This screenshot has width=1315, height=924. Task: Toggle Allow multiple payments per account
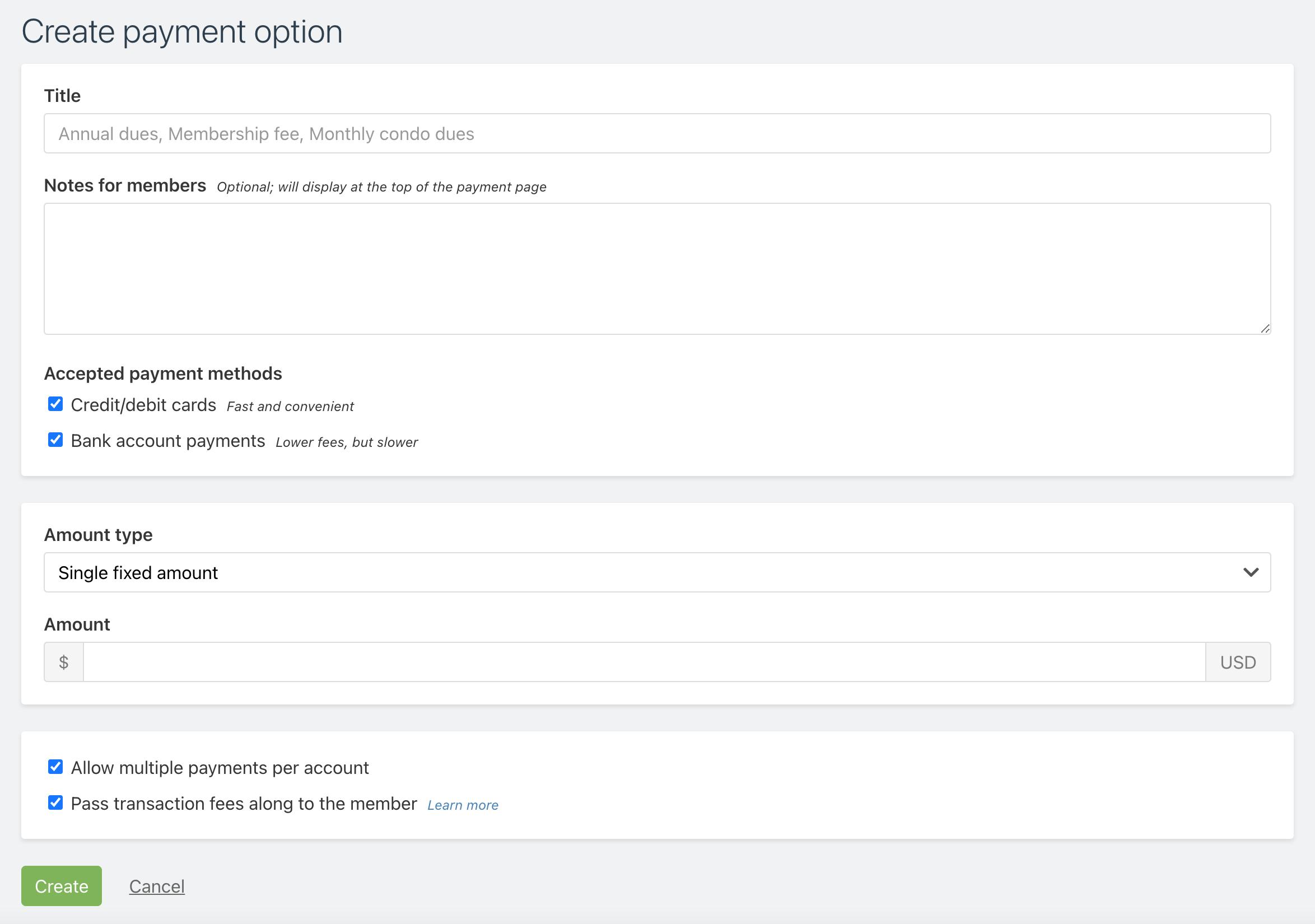click(55, 767)
